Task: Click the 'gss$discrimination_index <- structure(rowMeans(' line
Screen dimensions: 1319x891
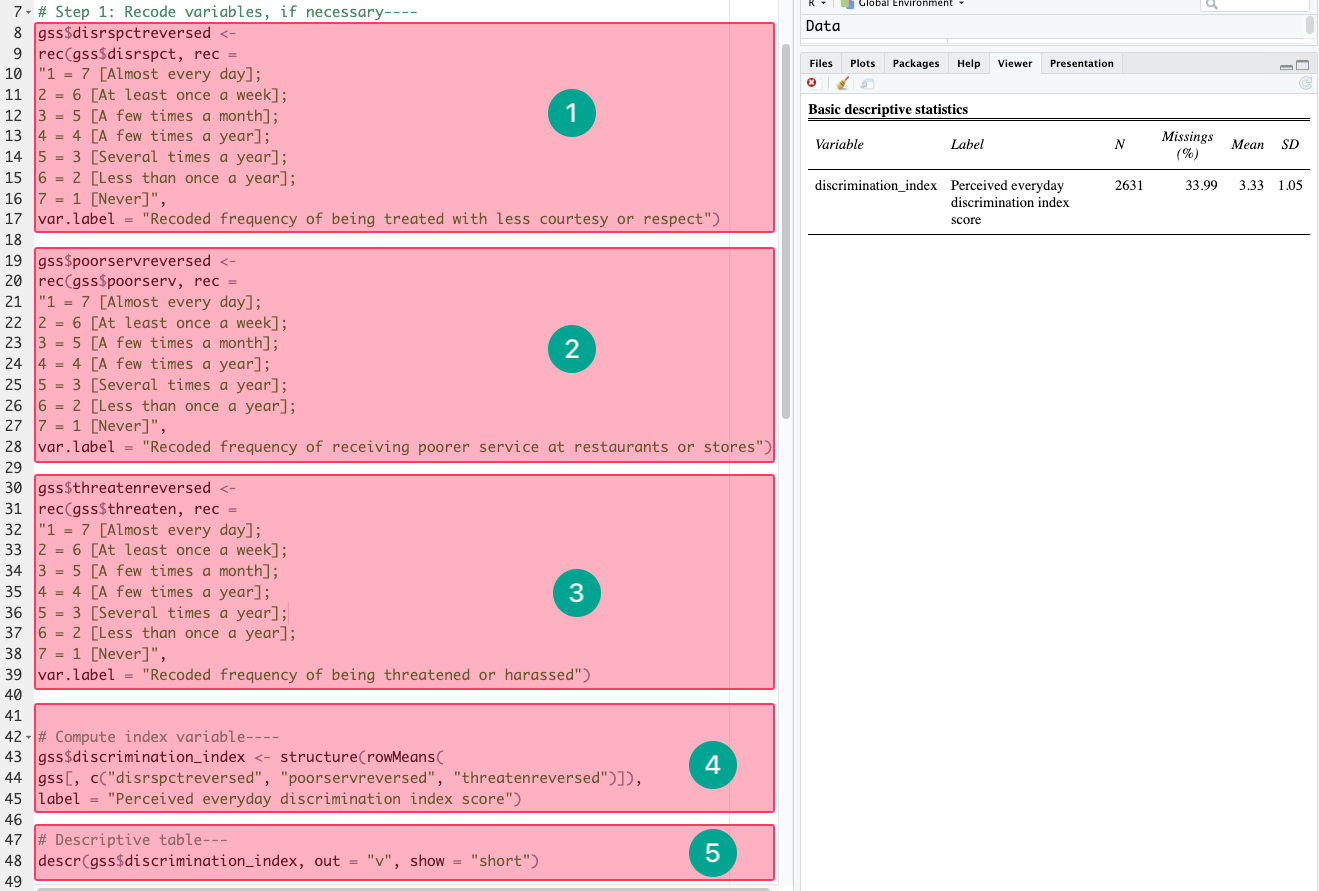Action: pos(240,757)
